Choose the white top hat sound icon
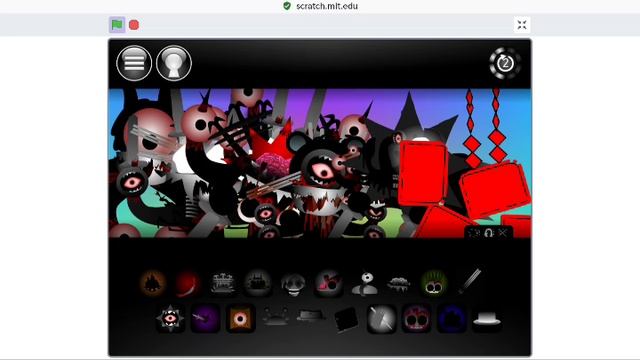 (x=487, y=319)
